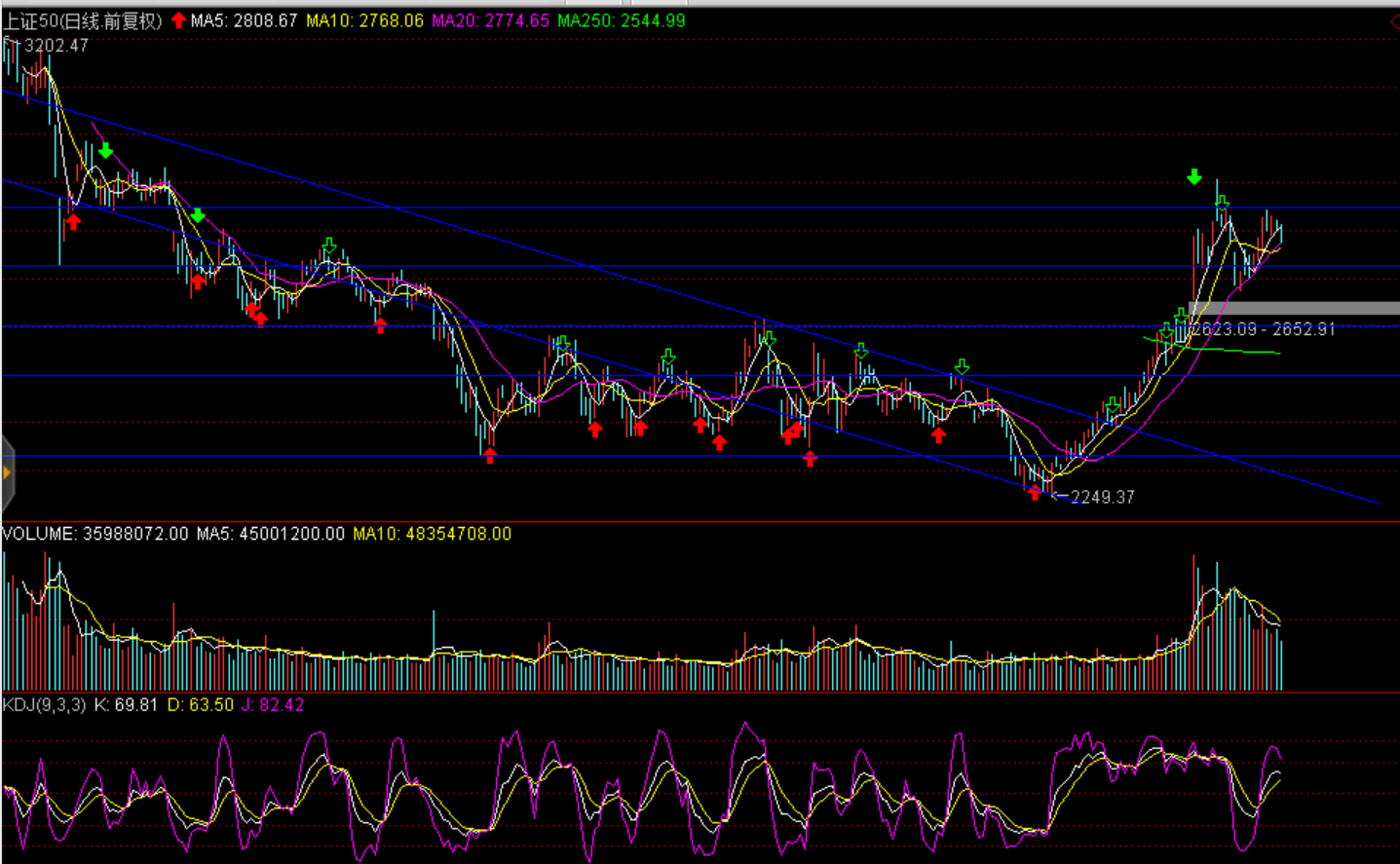Click the solid green down arrow near the latest peak
Screen dimensions: 1400x864
(1194, 177)
